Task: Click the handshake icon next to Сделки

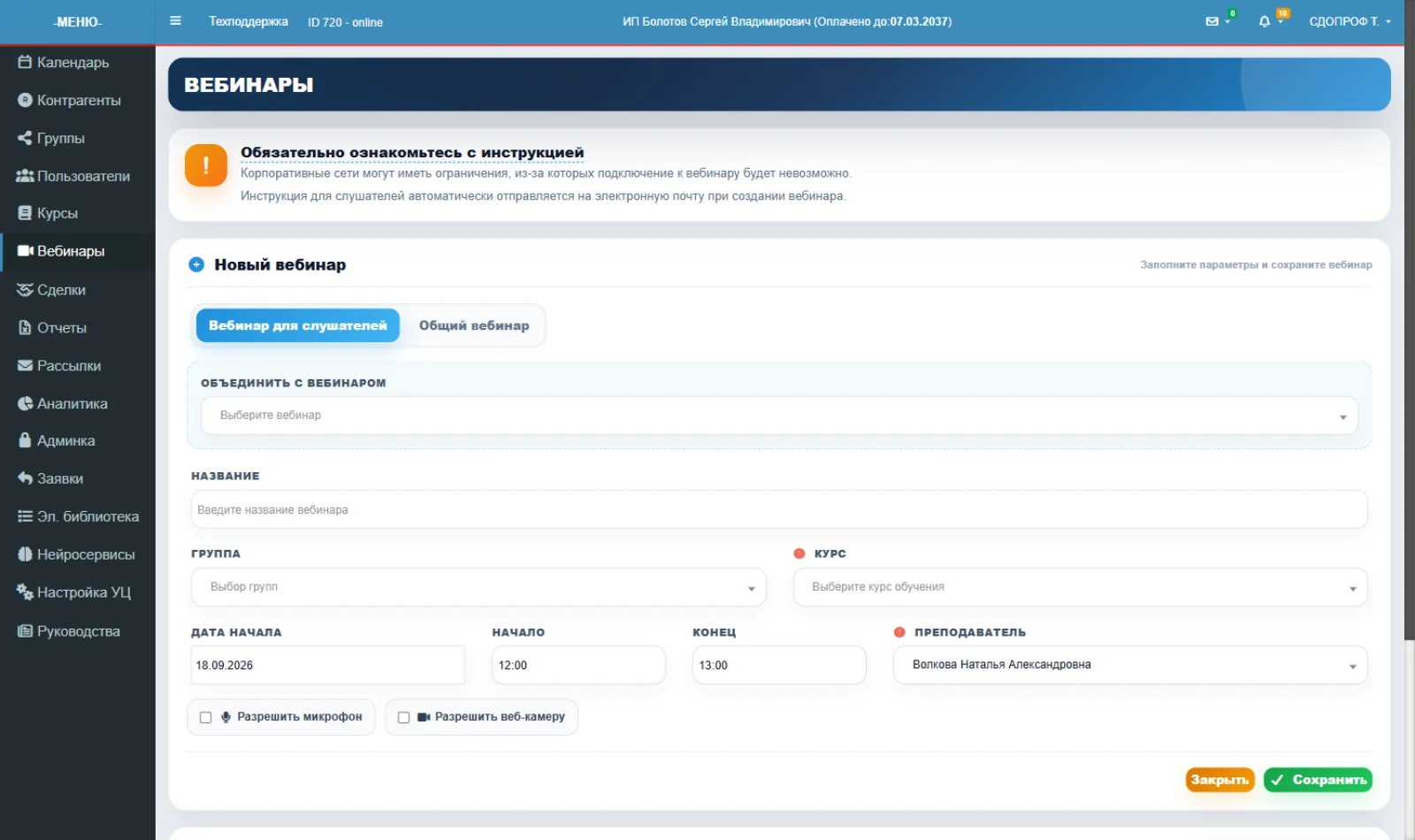Action: [x=25, y=290]
